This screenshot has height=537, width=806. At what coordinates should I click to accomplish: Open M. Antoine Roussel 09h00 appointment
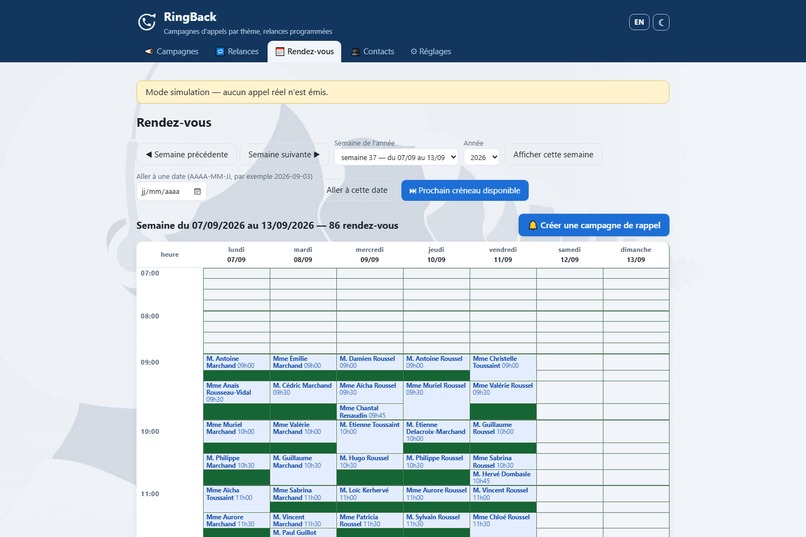point(436,362)
